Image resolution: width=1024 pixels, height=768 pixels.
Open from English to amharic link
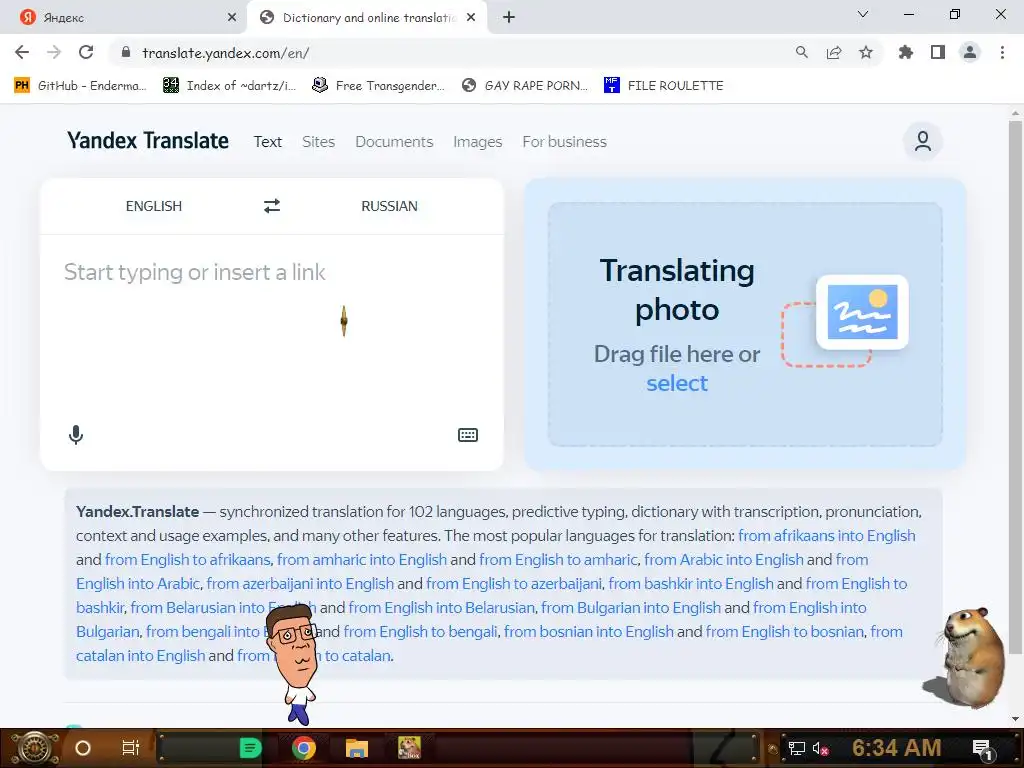(558, 560)
